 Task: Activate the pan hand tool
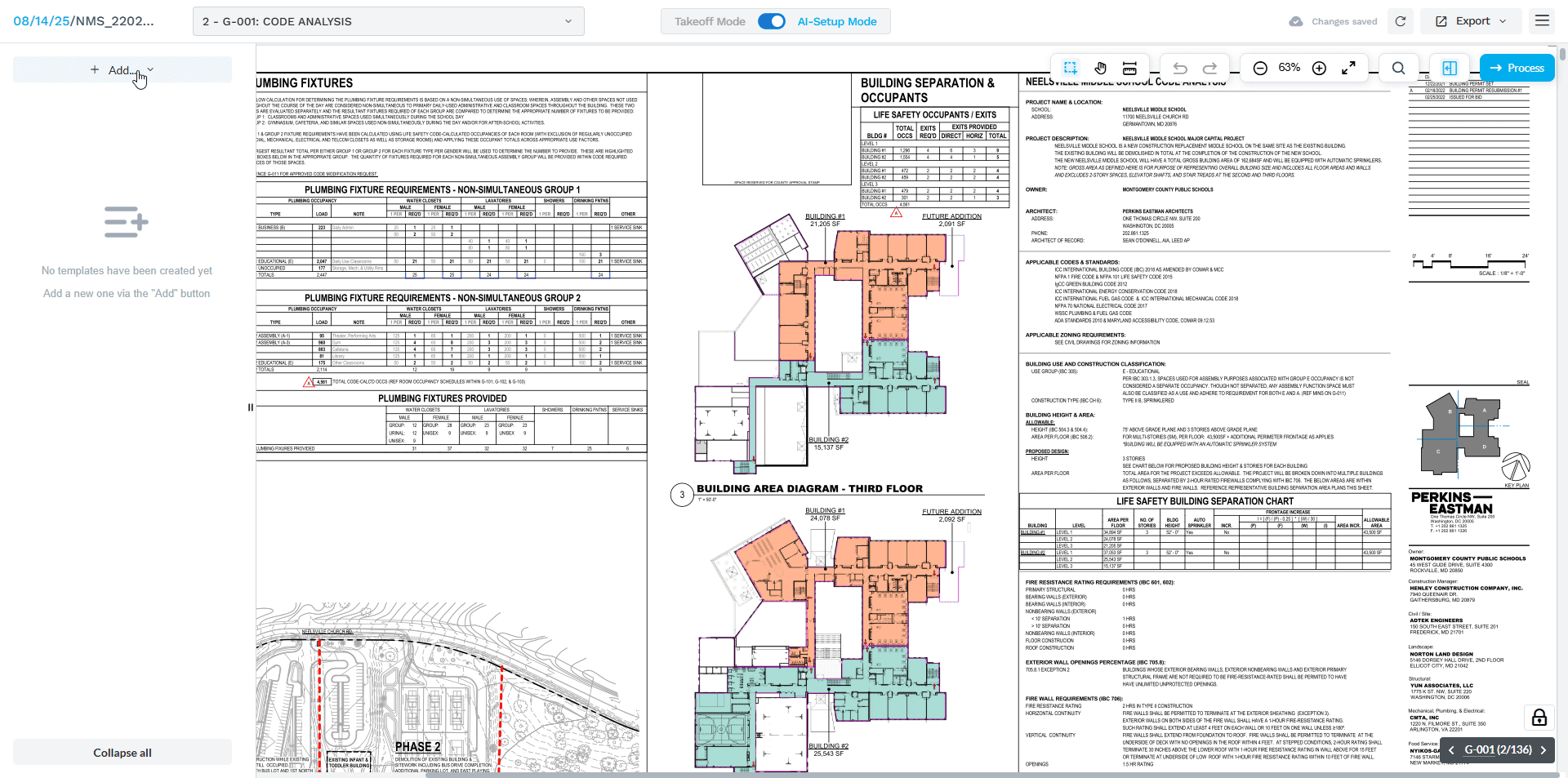coord(1100,68)
